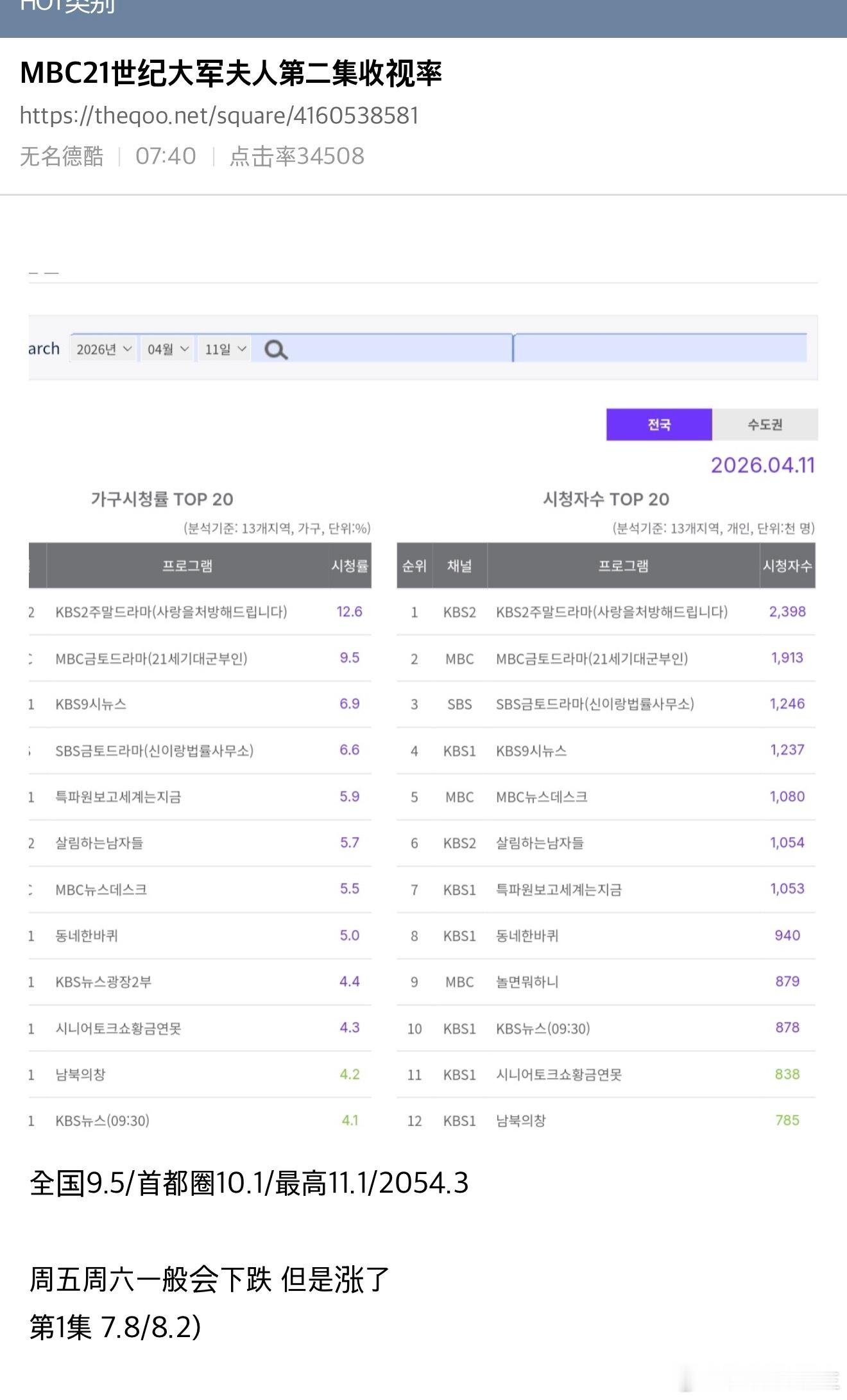The height and width of the screenshot is (1400, 847).
Task: Click the viewer count 1,913
Action: pos(787,658)
